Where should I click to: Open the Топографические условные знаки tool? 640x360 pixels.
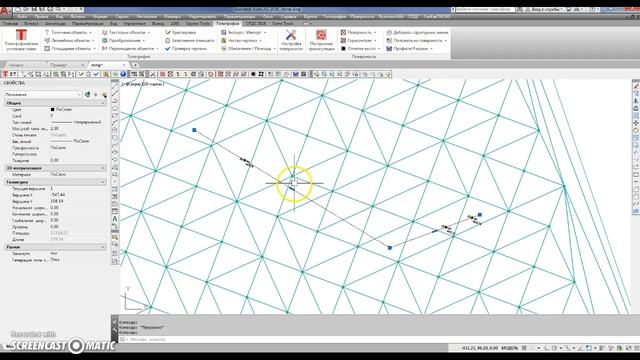point(21,40)
